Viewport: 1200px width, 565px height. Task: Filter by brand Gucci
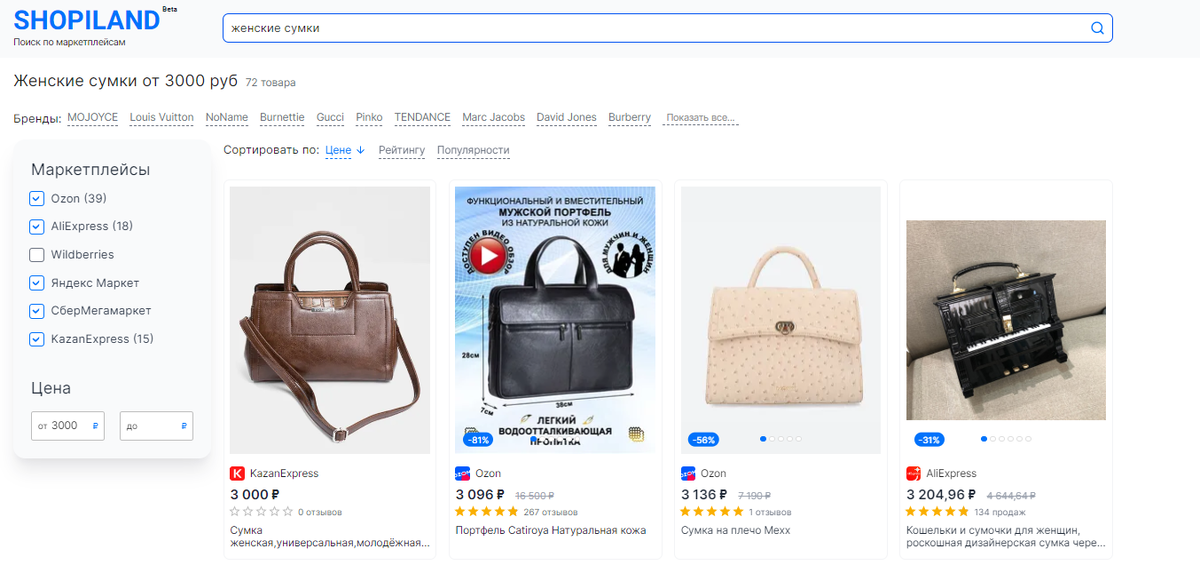click(330, 117)
